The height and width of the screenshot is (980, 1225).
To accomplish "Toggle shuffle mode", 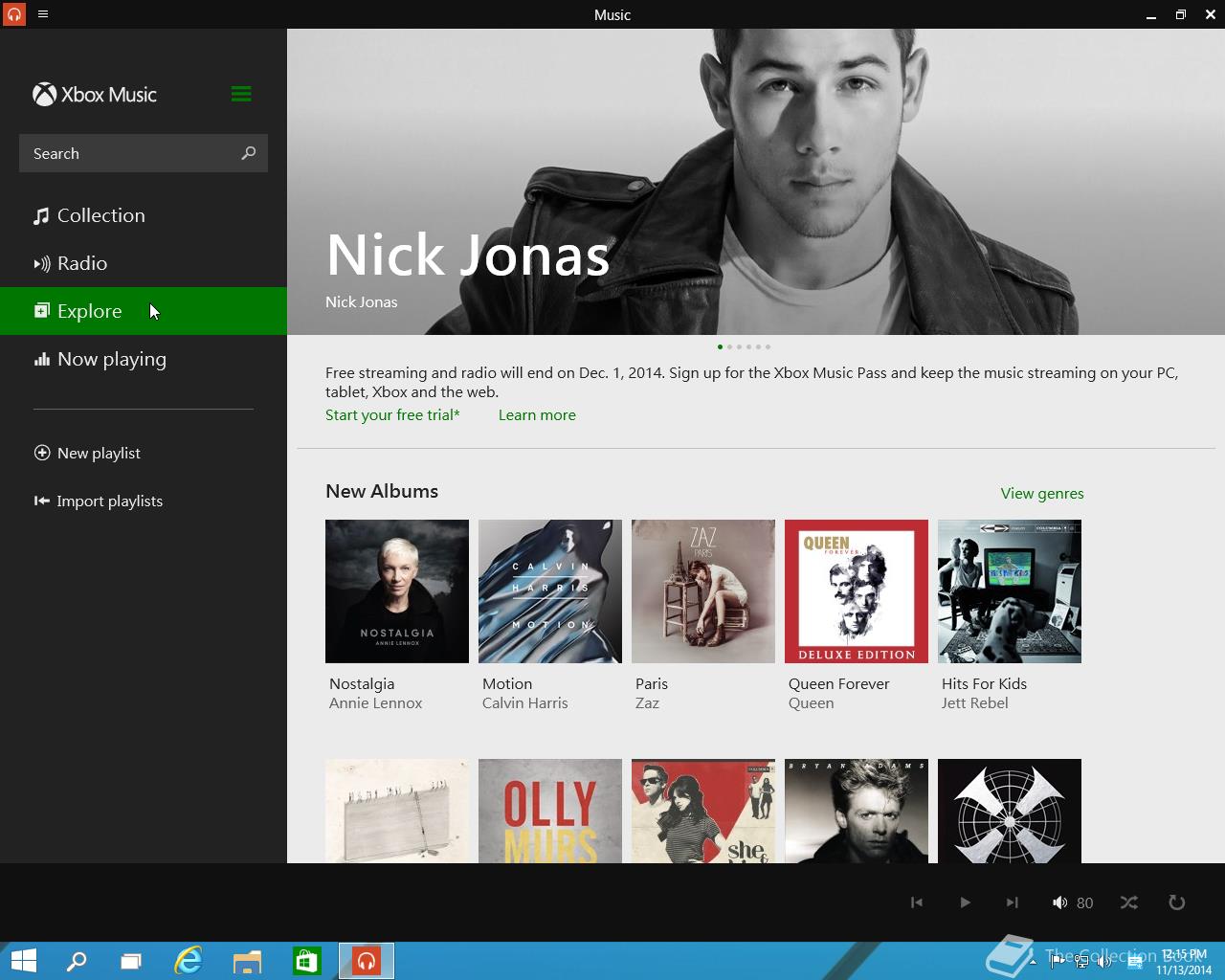I will coord(1129,902).
